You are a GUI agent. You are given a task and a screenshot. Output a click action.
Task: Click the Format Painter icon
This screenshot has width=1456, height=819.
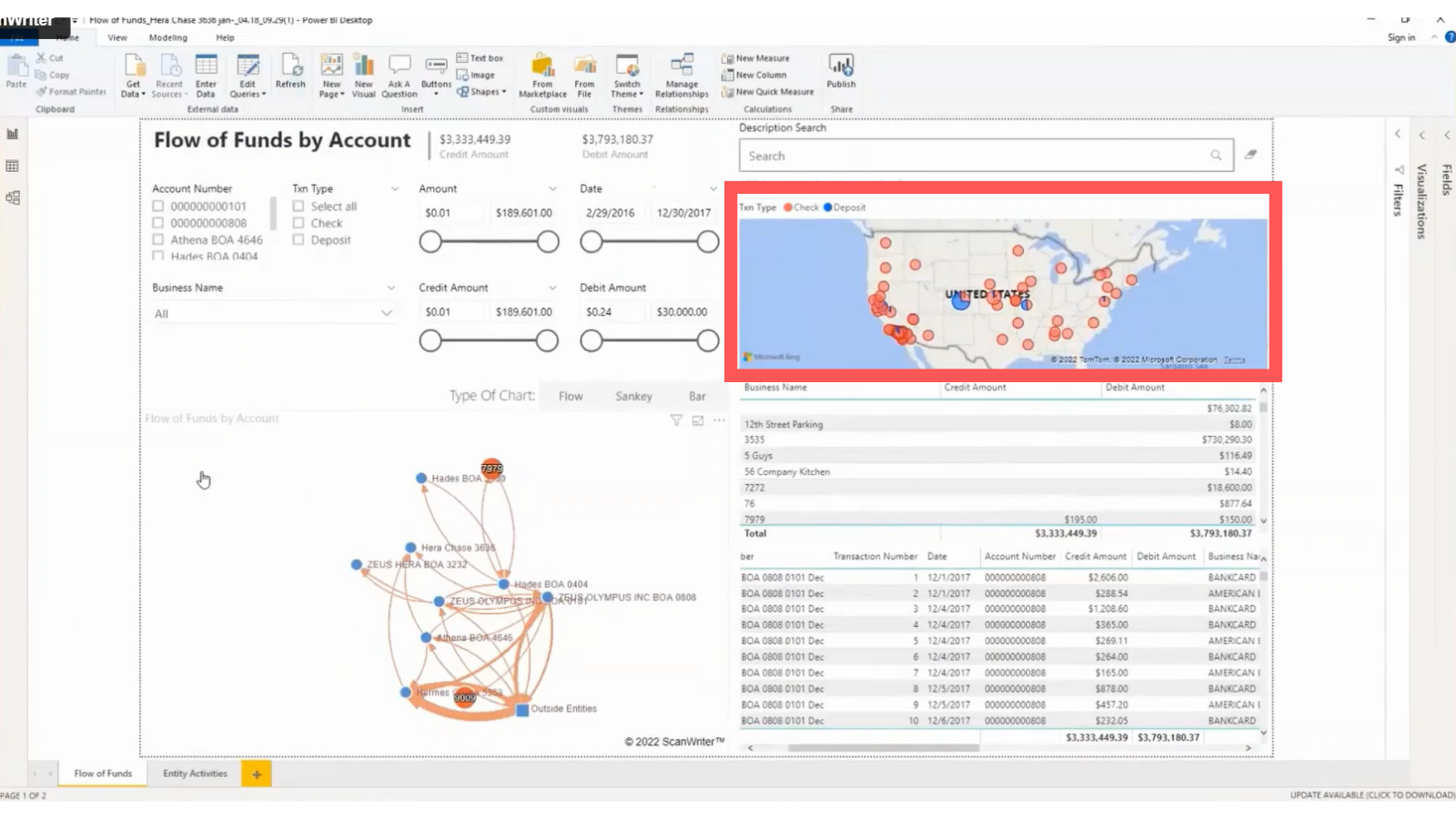click(x=41, y=92)
